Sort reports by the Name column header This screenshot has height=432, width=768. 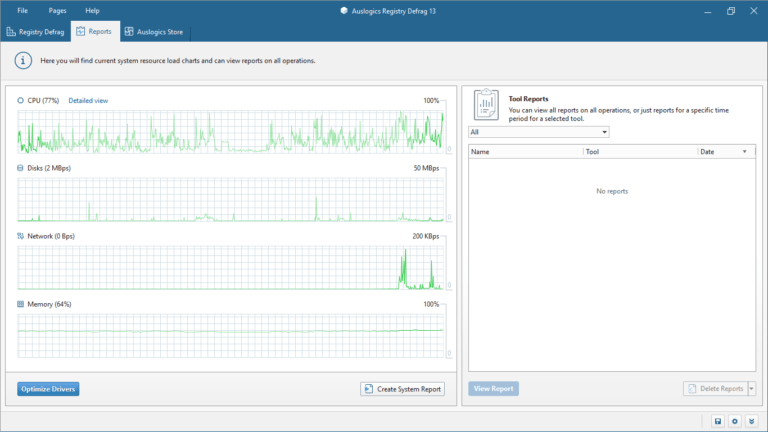[525, 152]
